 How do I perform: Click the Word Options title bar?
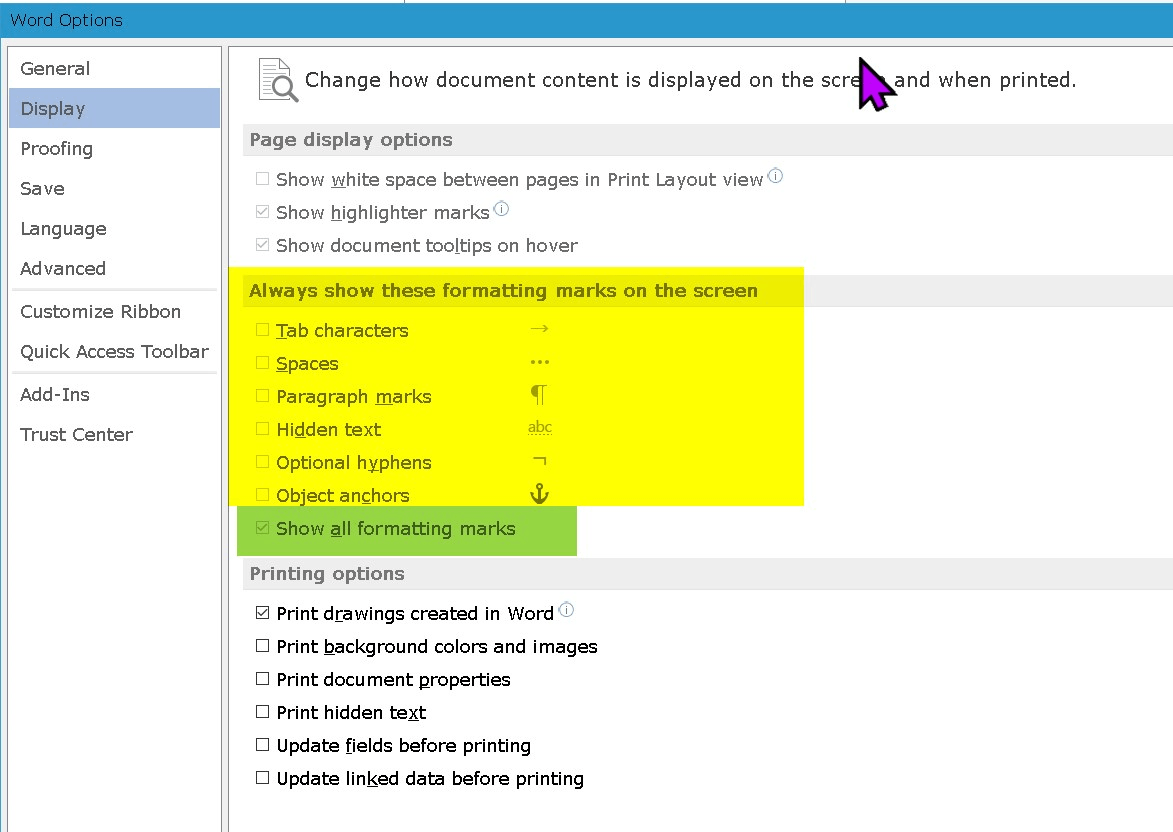[x=586, y=20]
